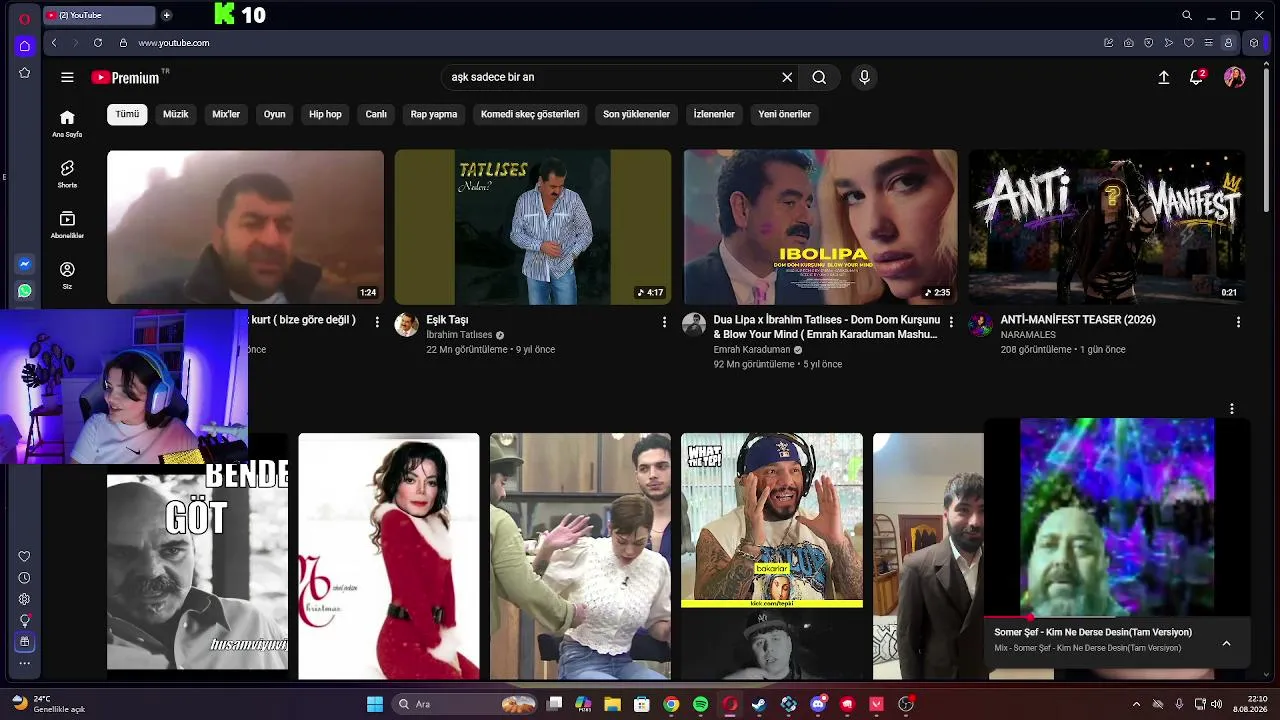Open Messenger in the Opera sidebar

tap(25, 264)
